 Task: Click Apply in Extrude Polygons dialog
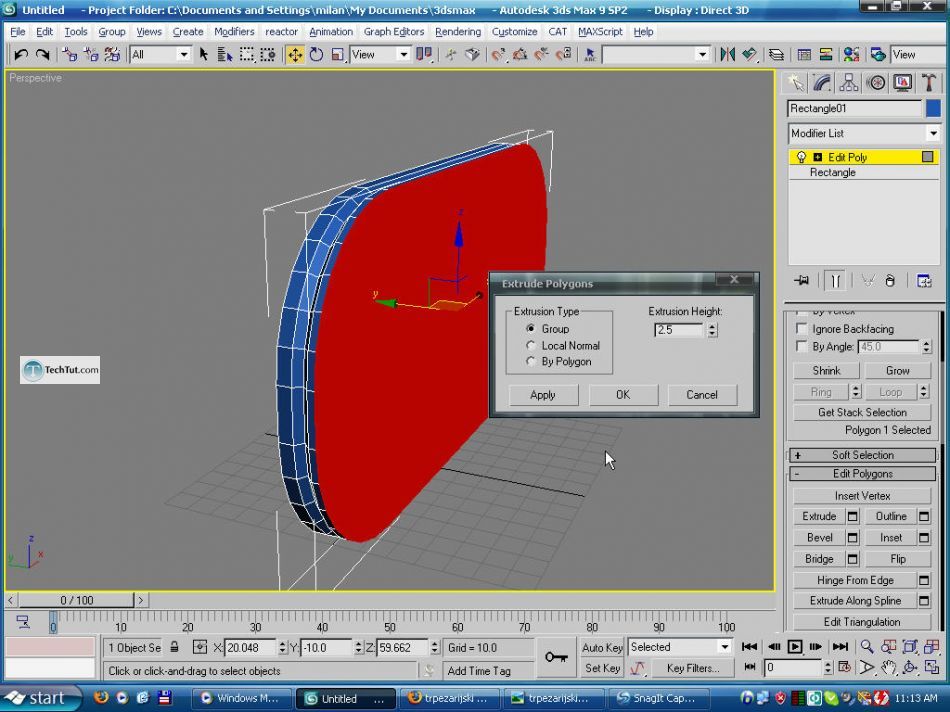tap(543, 394)
